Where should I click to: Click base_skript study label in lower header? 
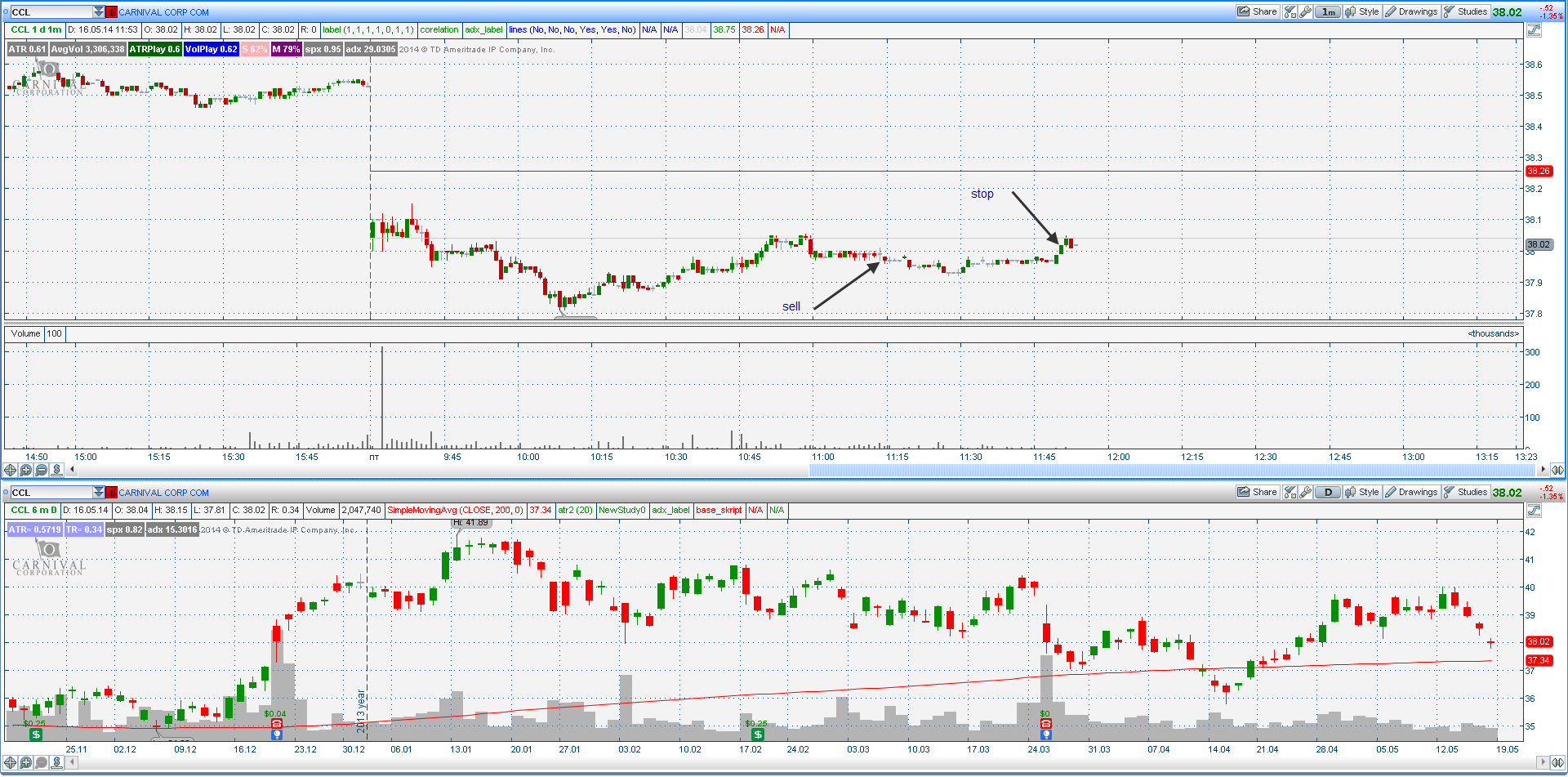point(719,510)
